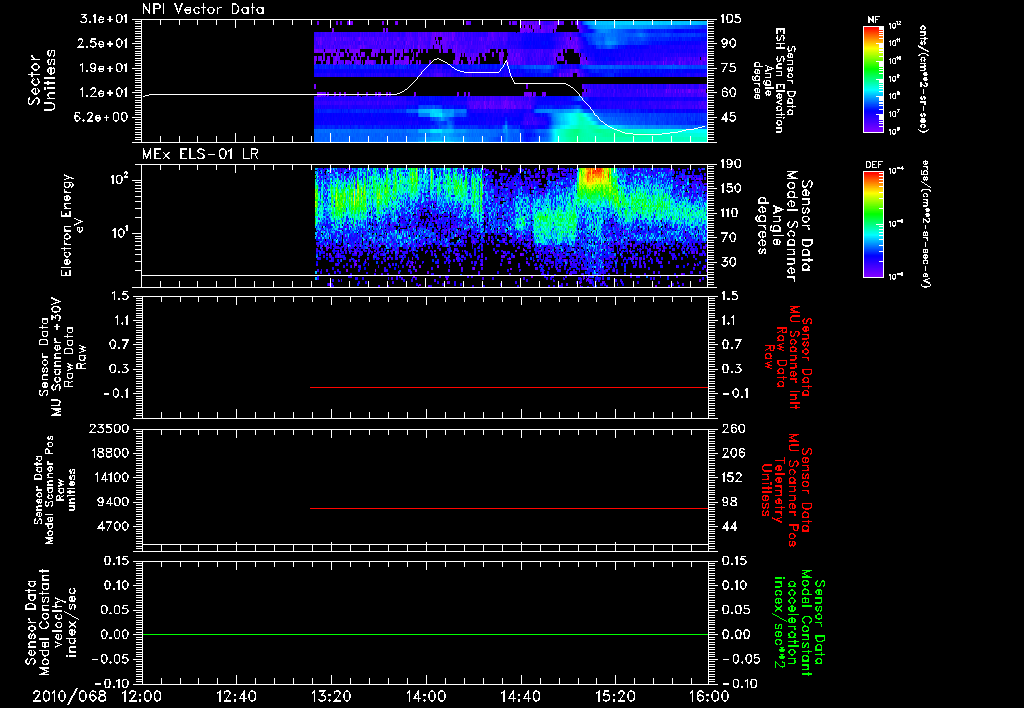Click the 1.9e+01 sector tick label
The width and height of the screenshot is (1024, 708).
click(x=104, y=68)
